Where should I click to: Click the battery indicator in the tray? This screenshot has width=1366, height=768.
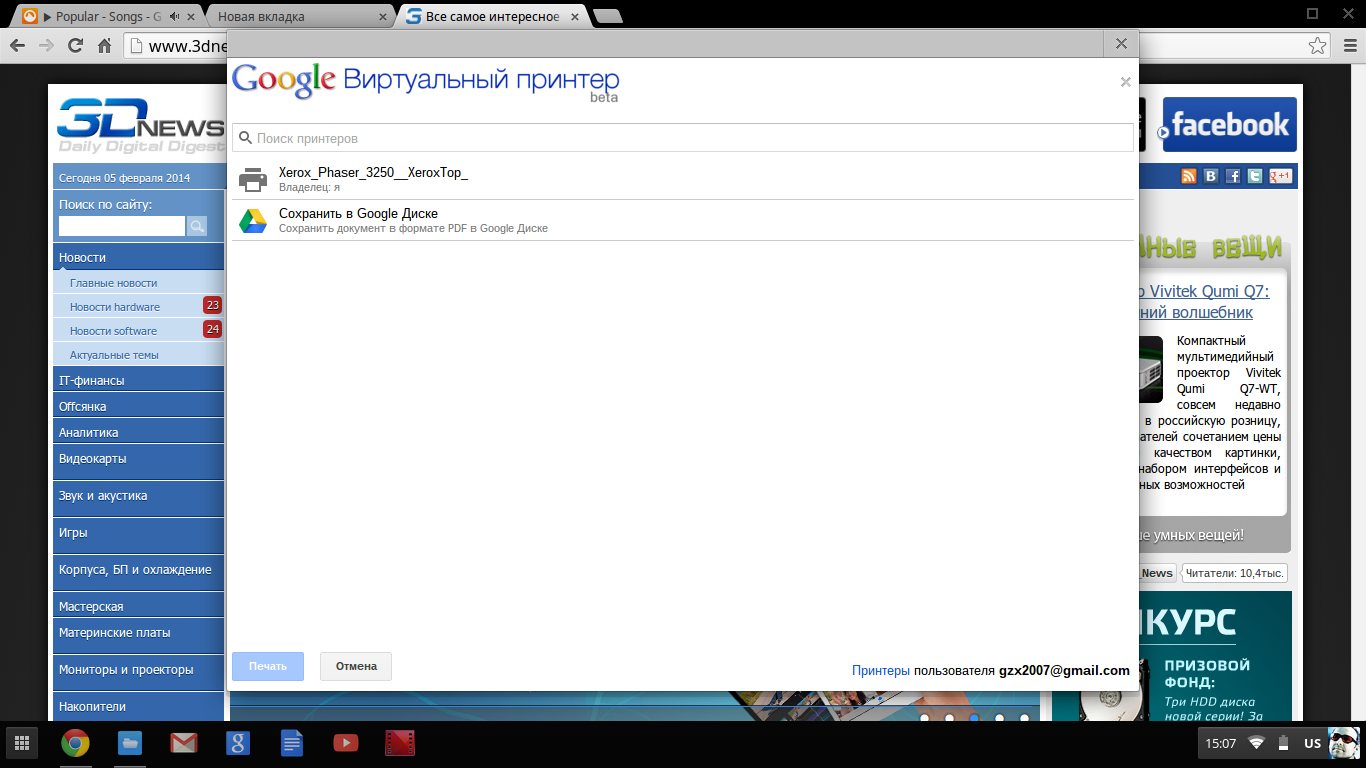[x=1282, y=743]
